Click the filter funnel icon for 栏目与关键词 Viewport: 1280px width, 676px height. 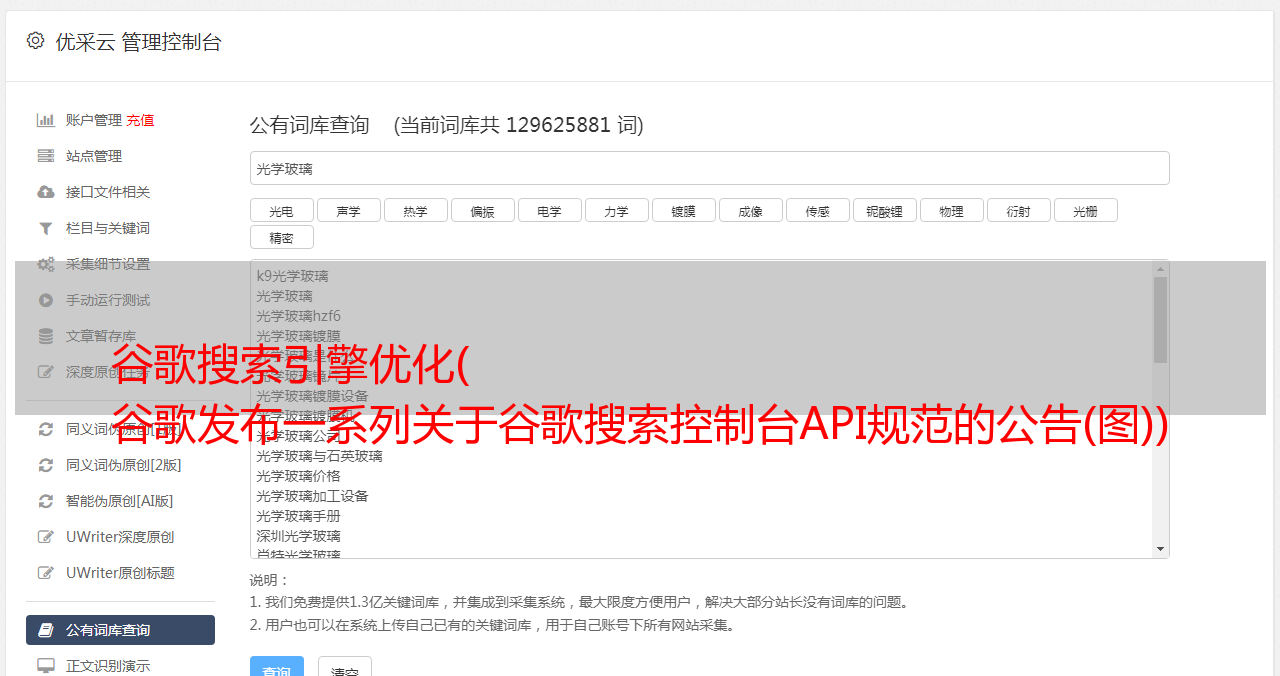click(x=46, y=228)
